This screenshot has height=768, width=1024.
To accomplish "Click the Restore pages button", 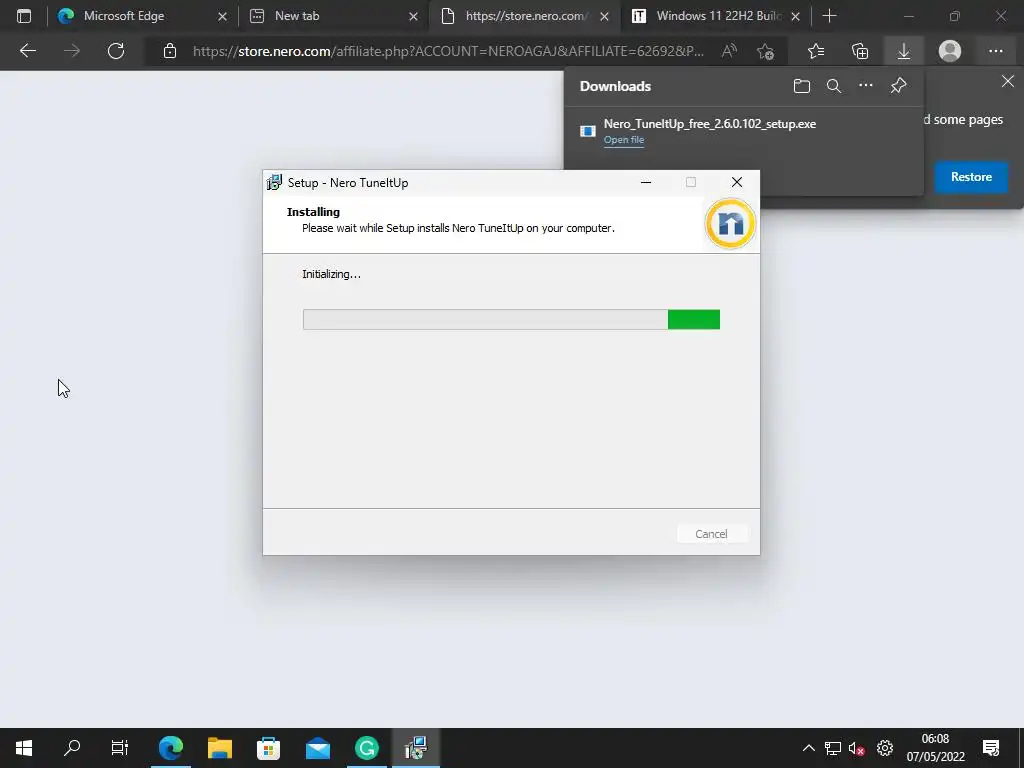I will point(971,177).
